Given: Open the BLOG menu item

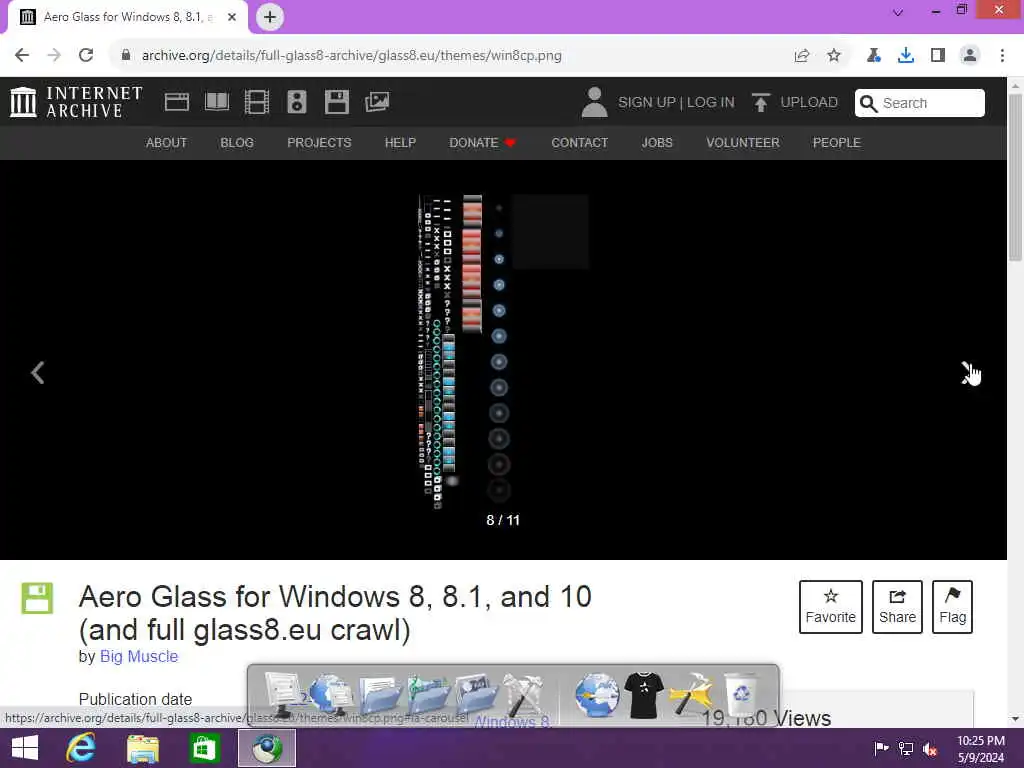Looking at the screenshot, I should [237, 142].
